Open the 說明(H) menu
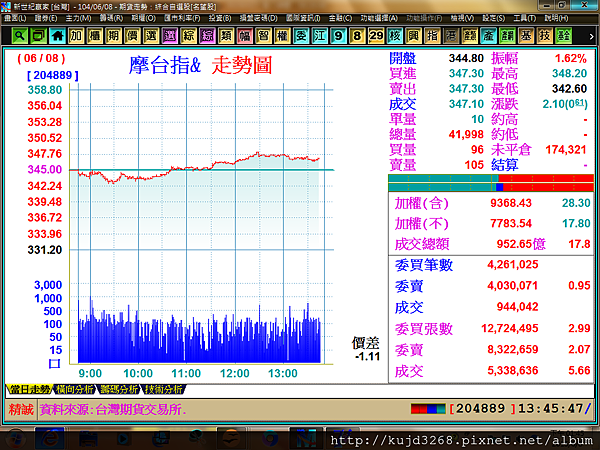This screenshot has width=600, height=450. tap(556, 18)
